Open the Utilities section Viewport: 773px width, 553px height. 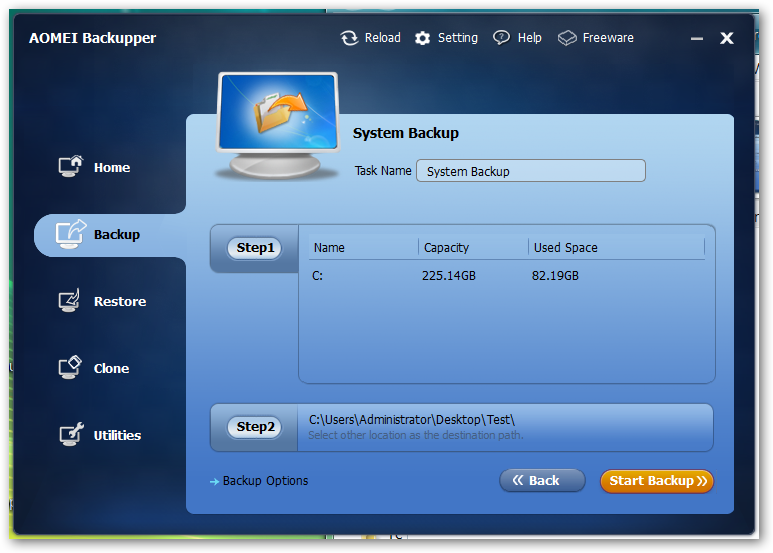pos(117,436)
